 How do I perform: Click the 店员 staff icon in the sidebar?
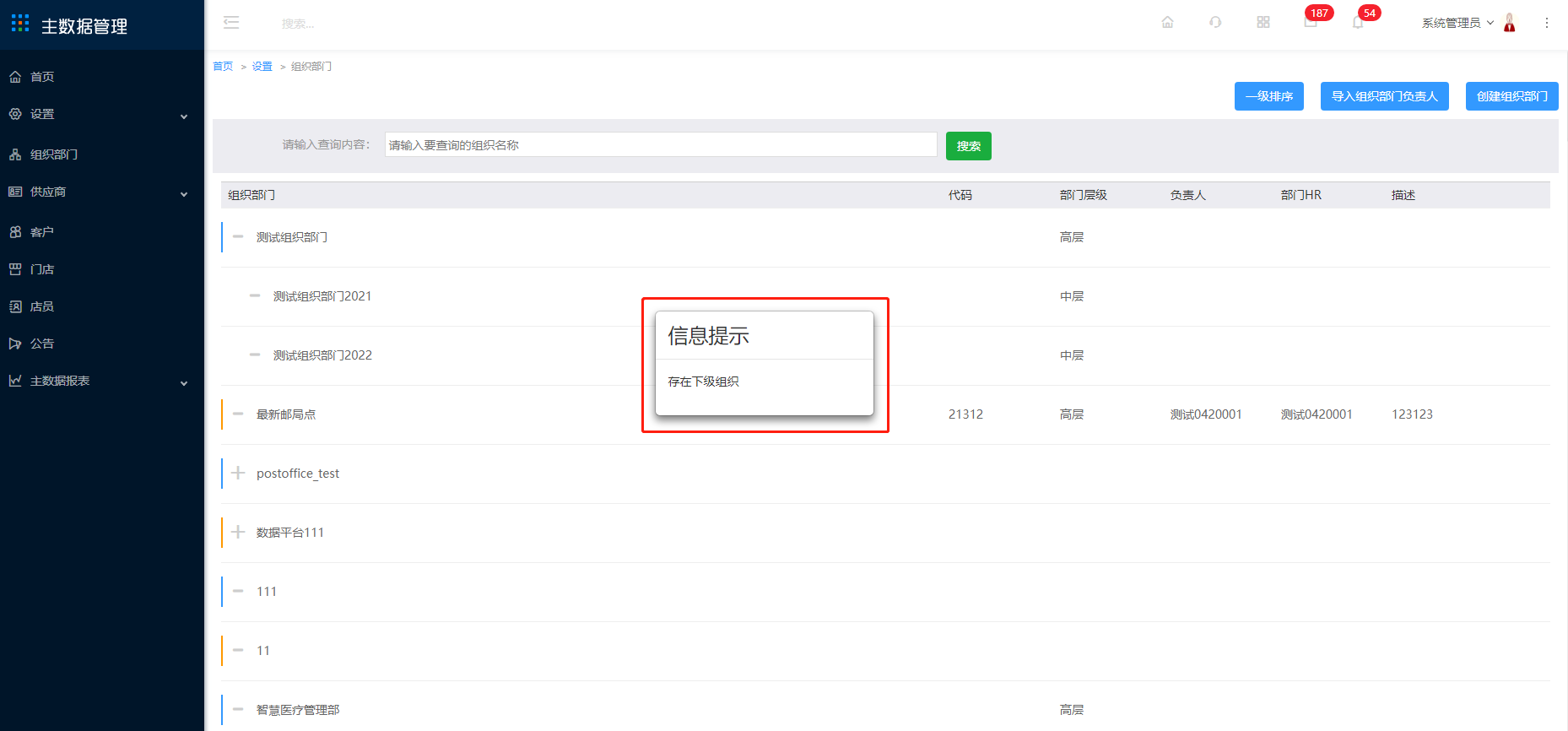point(15,306)
